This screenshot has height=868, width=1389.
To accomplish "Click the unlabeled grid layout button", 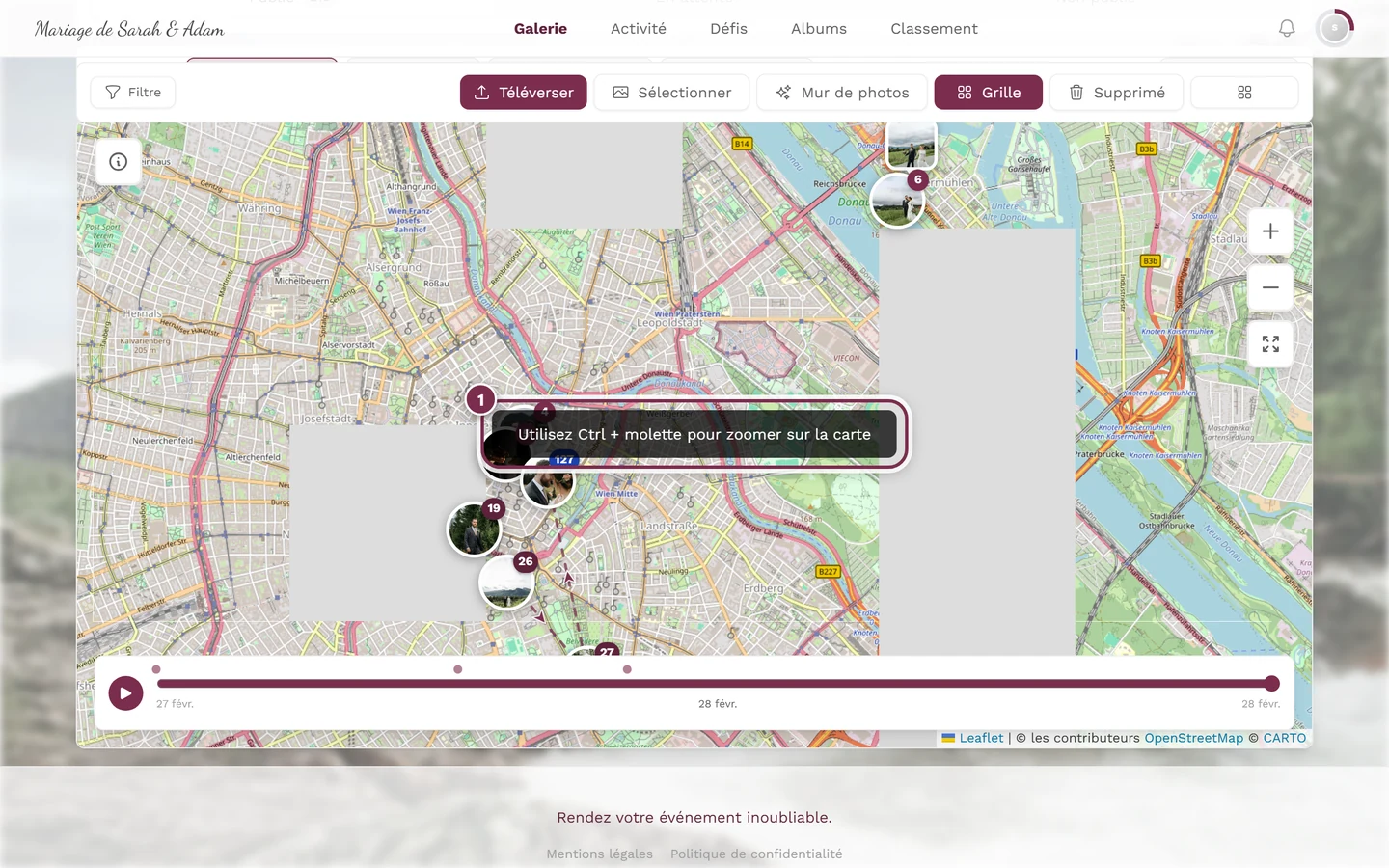I will tap(1244, 93).
